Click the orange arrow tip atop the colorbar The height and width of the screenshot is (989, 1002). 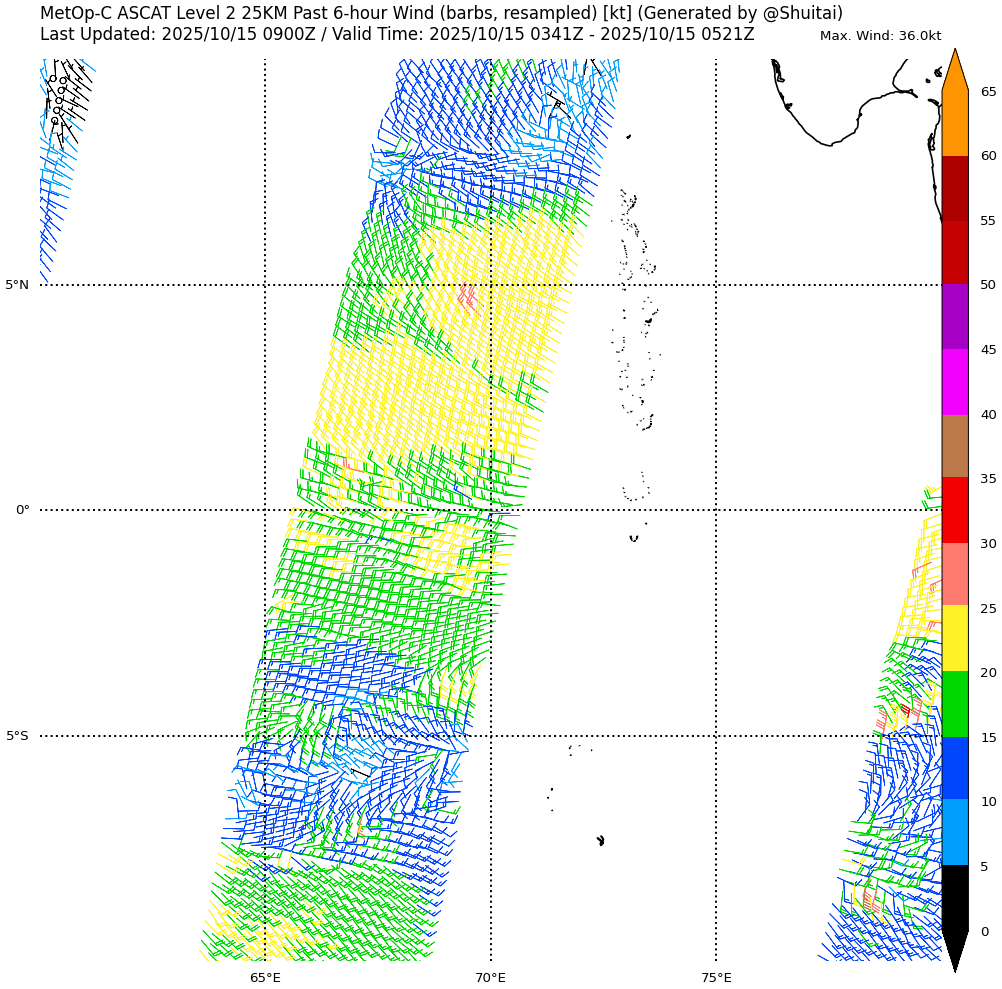pos(955,70)
